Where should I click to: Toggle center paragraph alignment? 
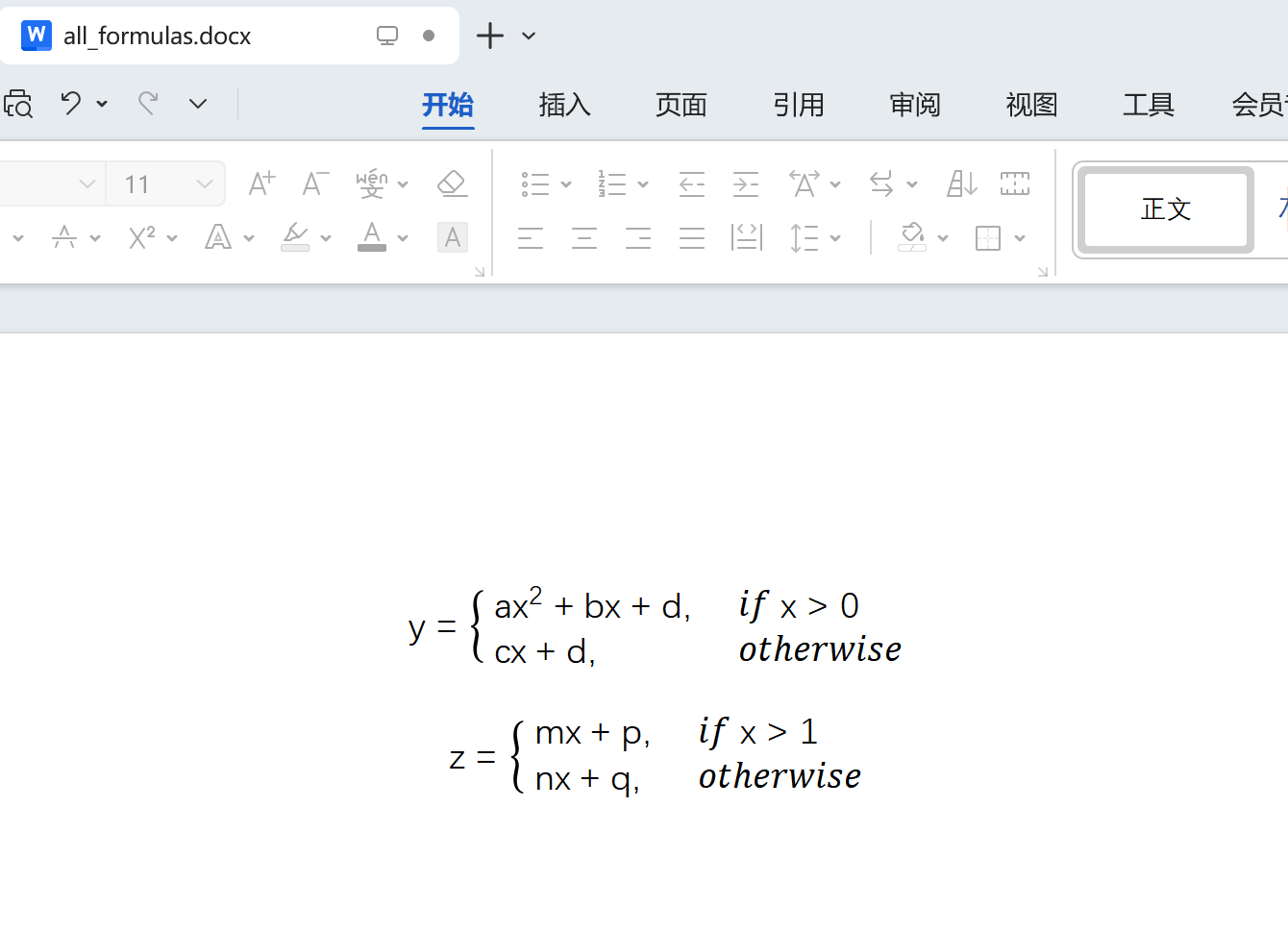tap(583, 237)
